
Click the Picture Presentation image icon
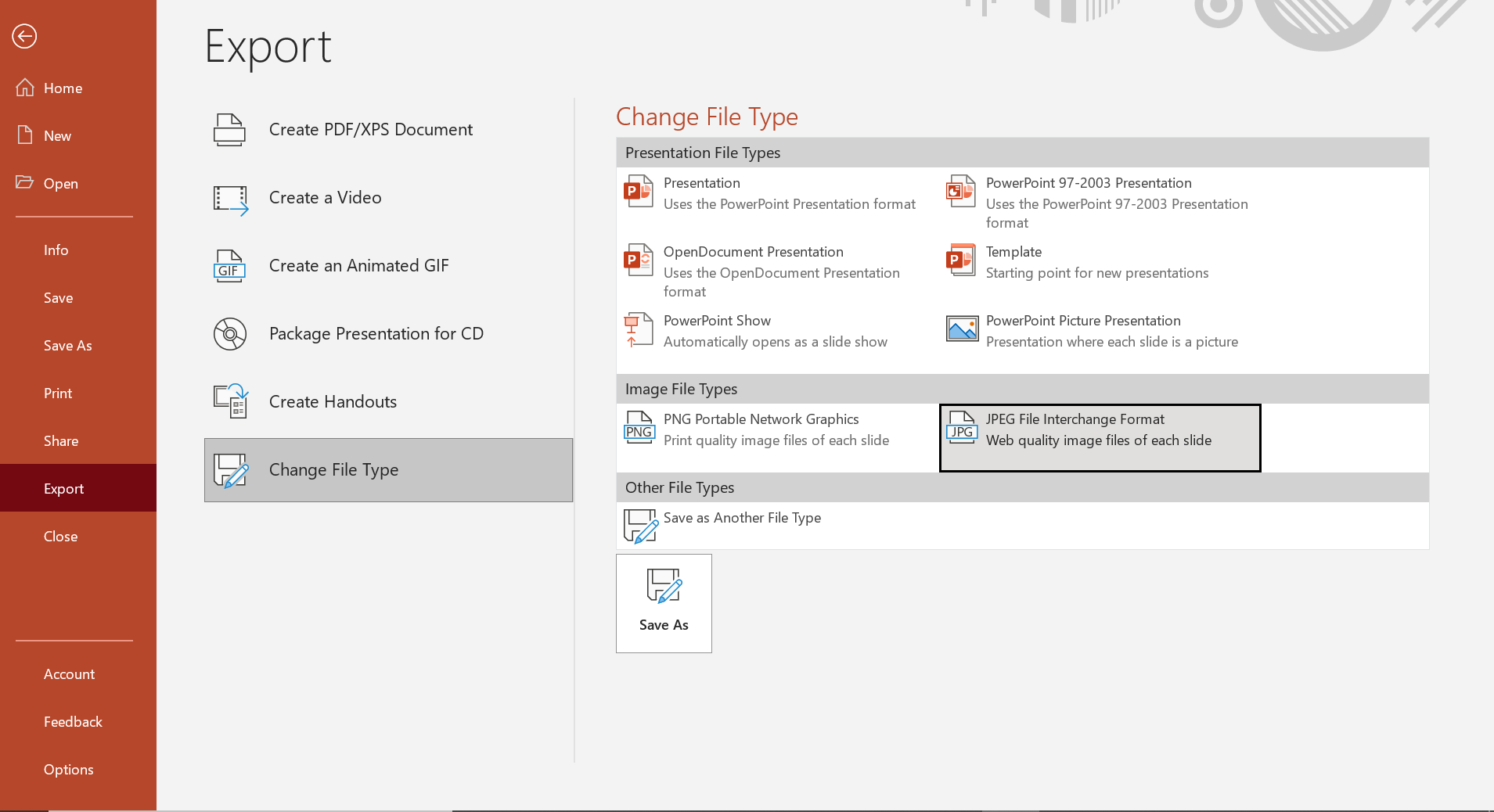(962, 329)
